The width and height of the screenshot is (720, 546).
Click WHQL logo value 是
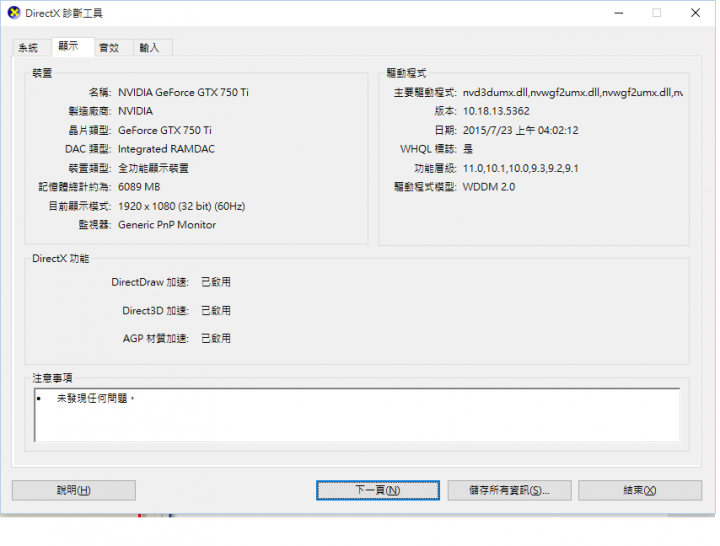click(x=468, y=149)
